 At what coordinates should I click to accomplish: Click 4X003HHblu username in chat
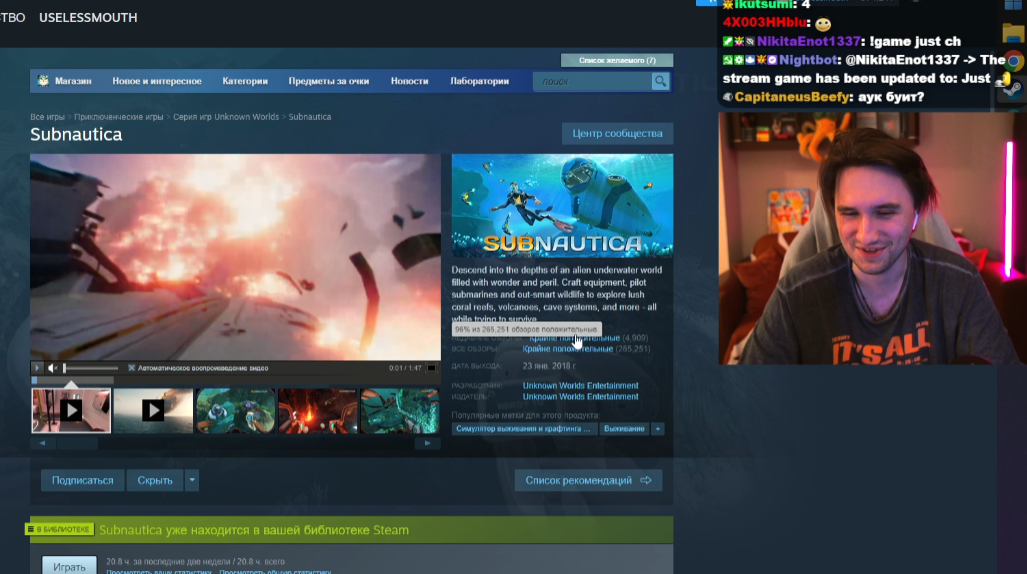pos(766,23)
